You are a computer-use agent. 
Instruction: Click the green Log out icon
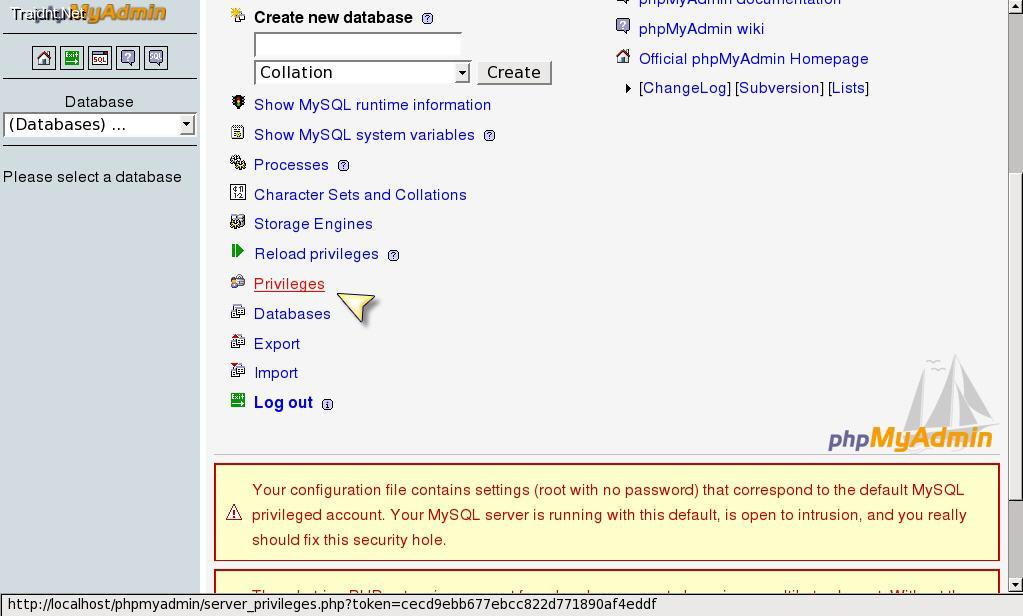click(237, 400)
